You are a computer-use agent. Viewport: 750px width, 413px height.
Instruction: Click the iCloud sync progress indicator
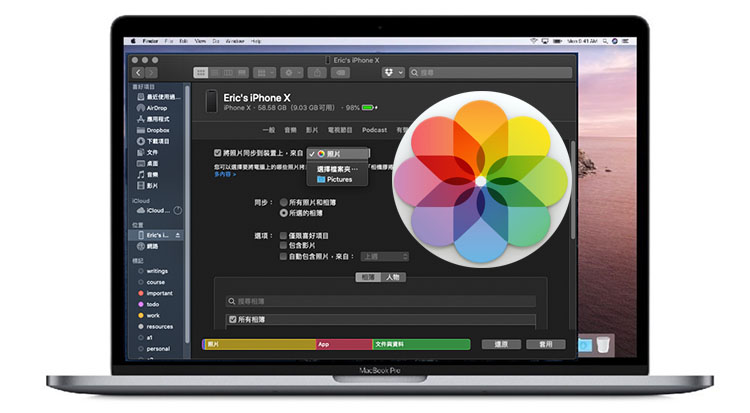[x=177, y=211]
